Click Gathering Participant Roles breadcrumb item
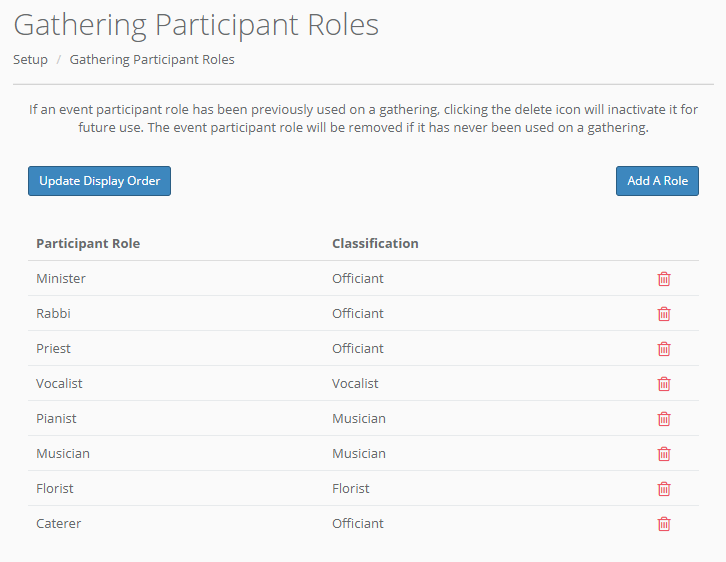 tap(152, 60)
